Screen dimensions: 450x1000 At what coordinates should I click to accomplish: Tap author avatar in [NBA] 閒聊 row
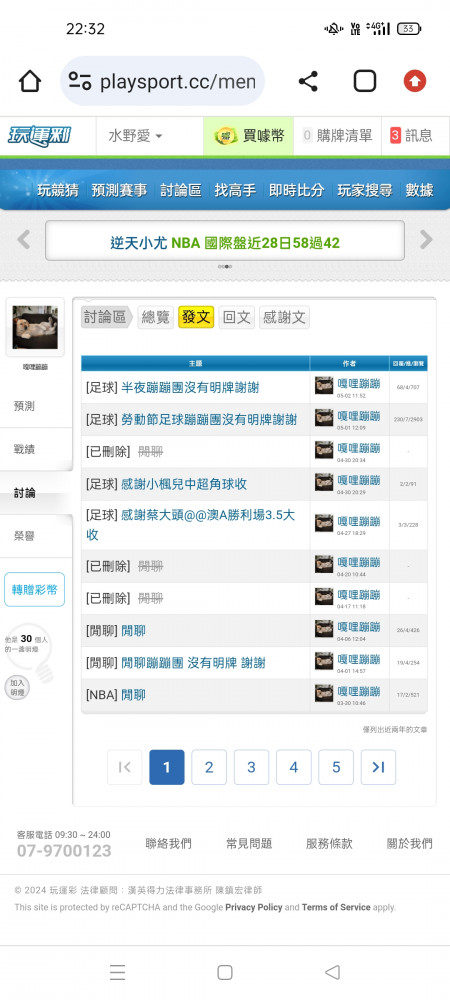(x=324, y=693)
